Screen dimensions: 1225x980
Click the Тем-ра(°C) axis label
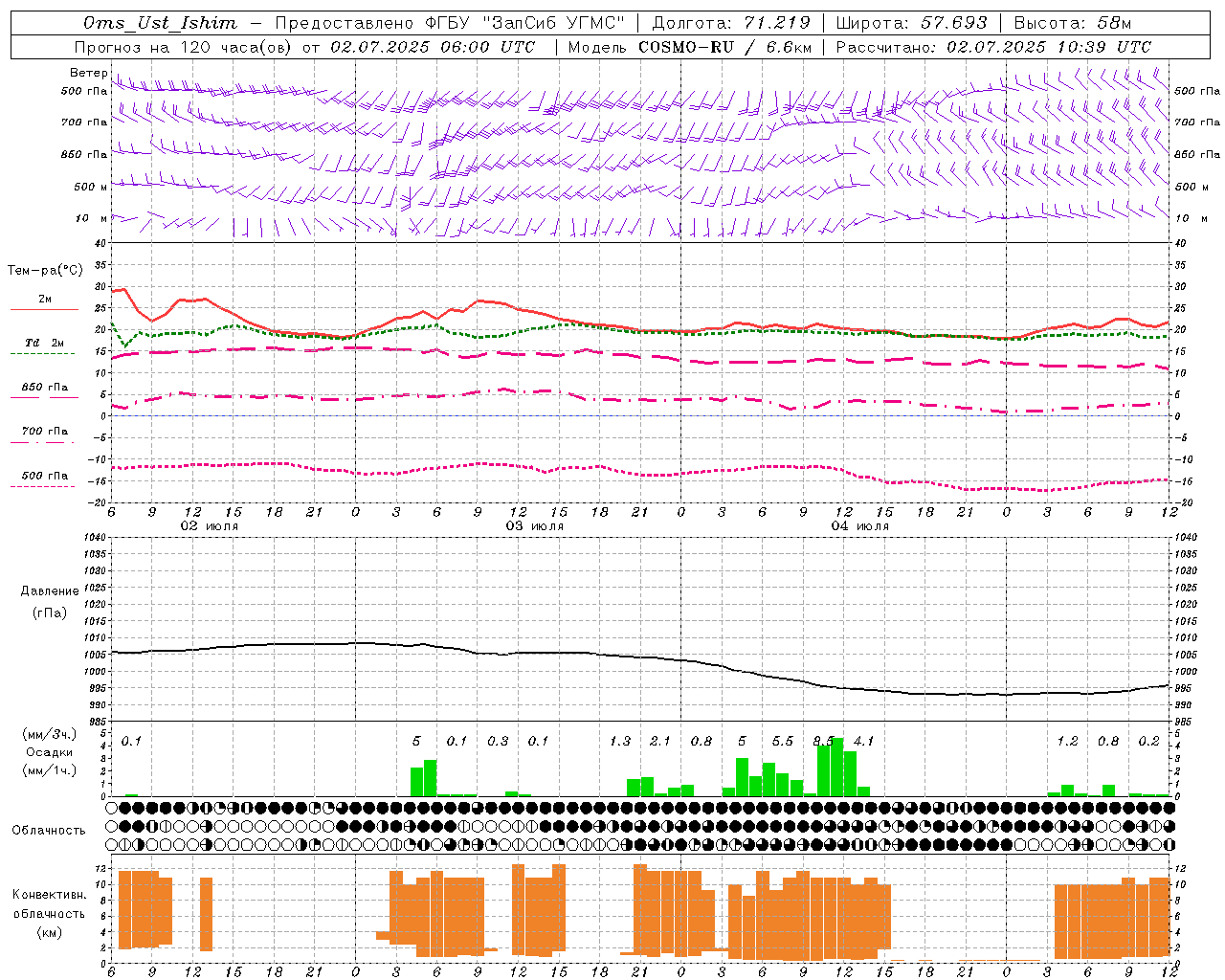click(45, 271)
